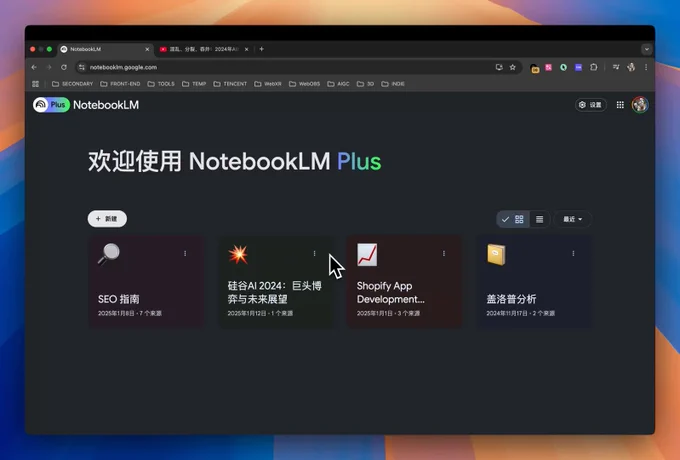Image resolution: width=680 pixels, height=460 pixels.
Task: Click the yellow folder extension icon
Action: (535, 68)
